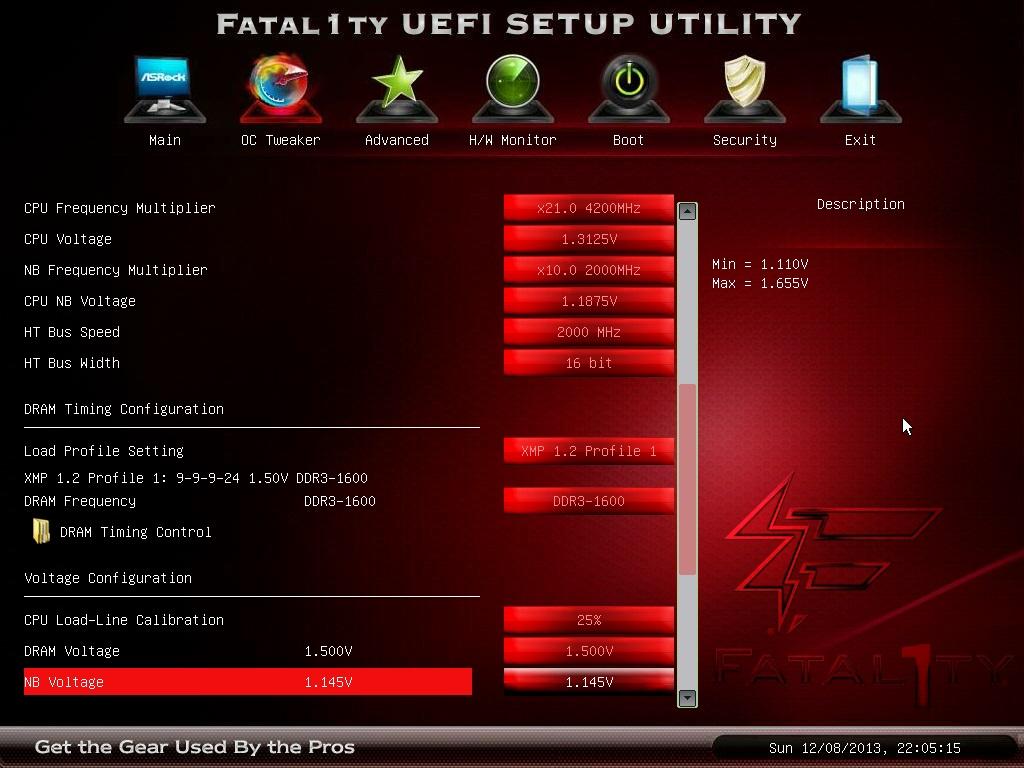The height and width of the screenshot is (768, 1024).
Task: Select the CPU Load-Line Calibration row label
Action: point(123,620)
